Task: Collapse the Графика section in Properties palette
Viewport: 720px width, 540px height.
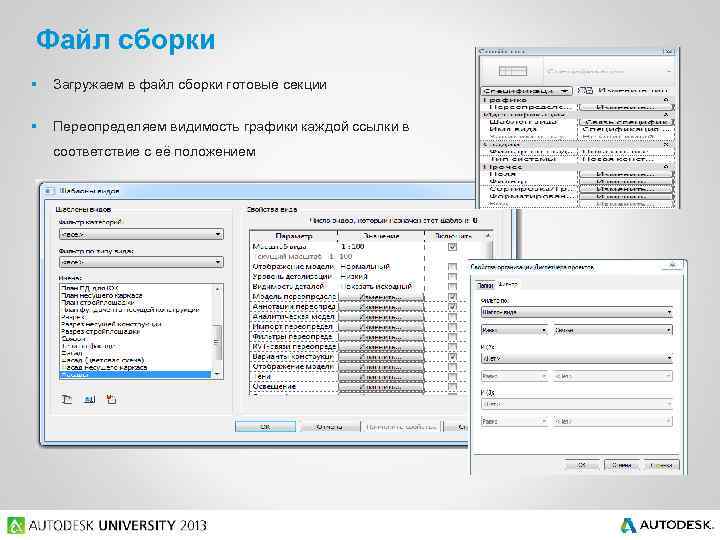Action: (666, 100)
